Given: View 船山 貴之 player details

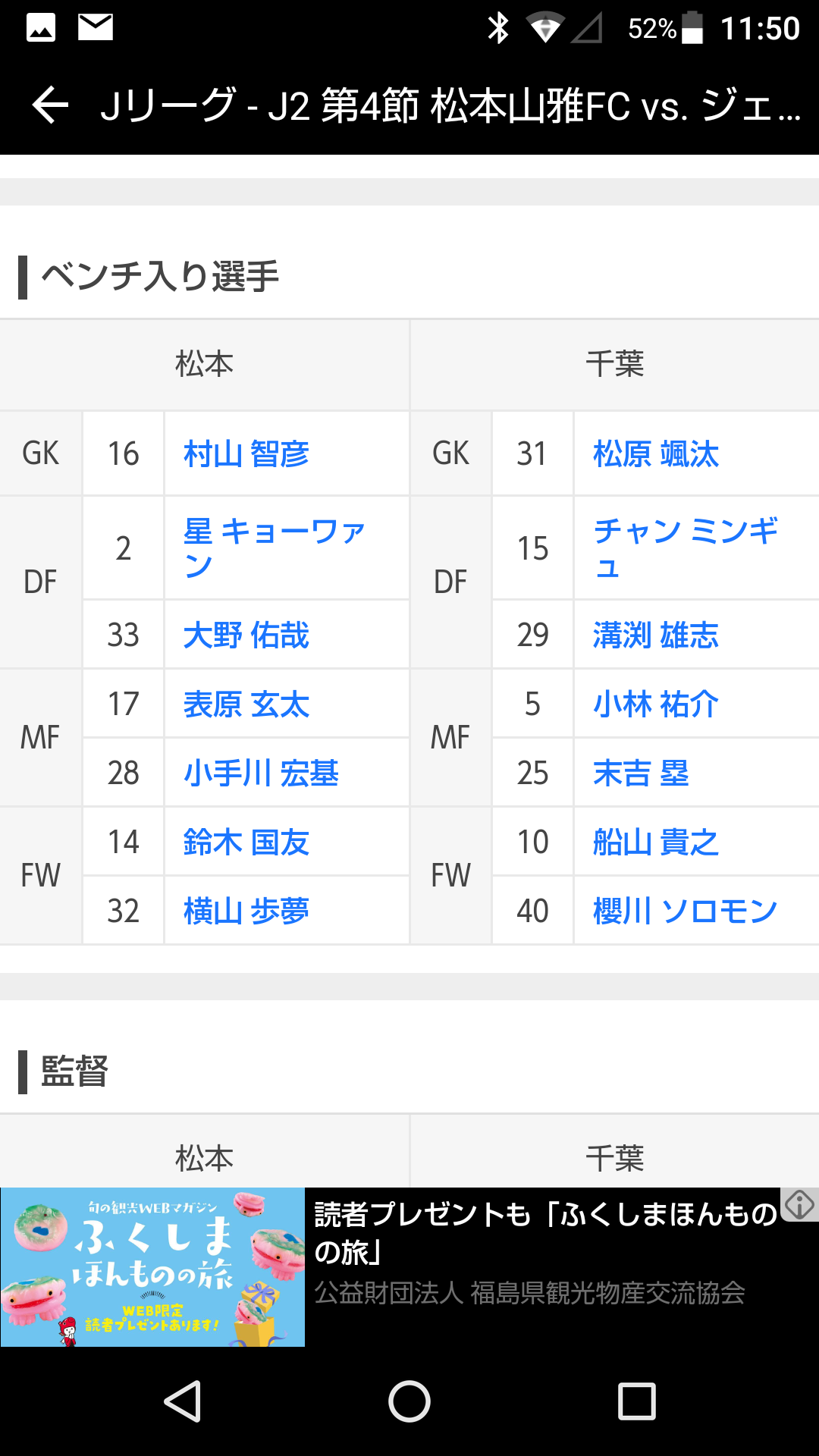Looking at the screenshot, I should 656,843.
